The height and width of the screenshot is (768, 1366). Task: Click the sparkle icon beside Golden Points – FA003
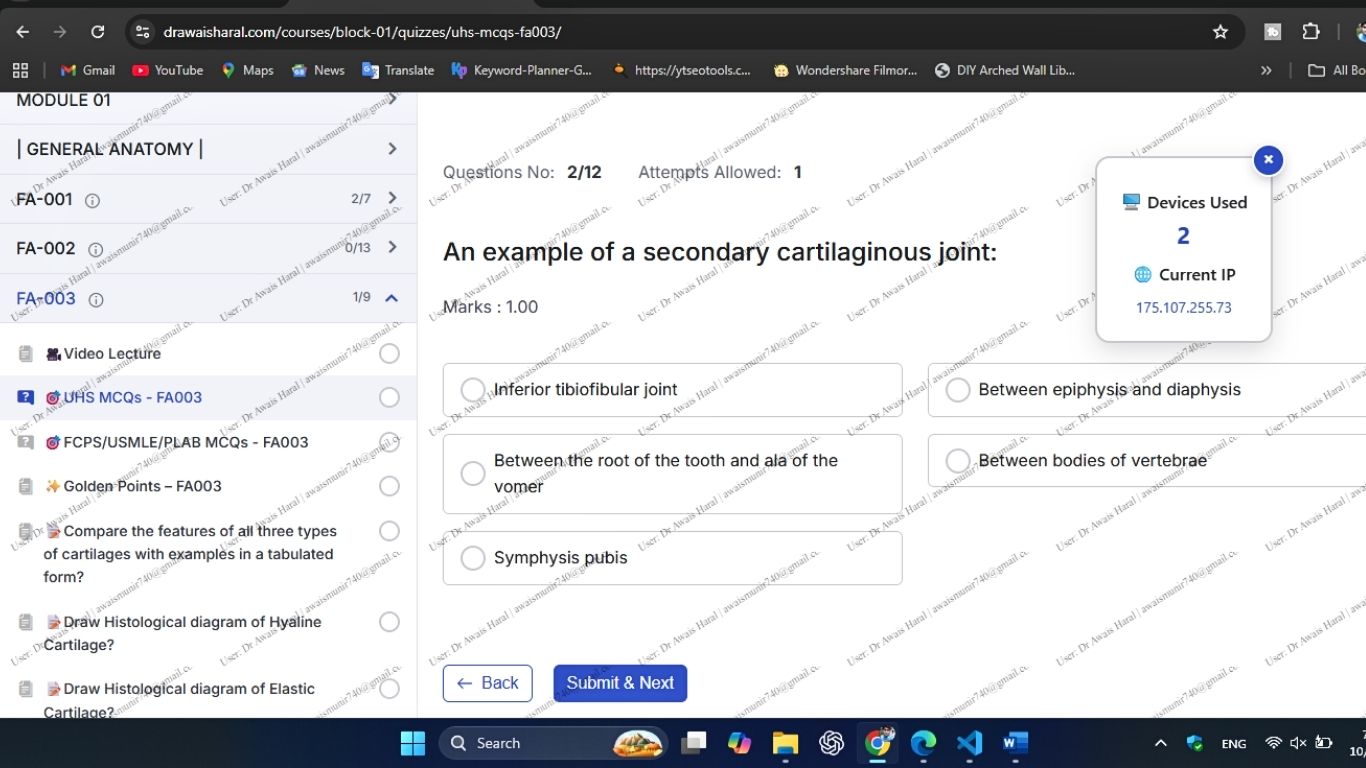pos(53,486)
